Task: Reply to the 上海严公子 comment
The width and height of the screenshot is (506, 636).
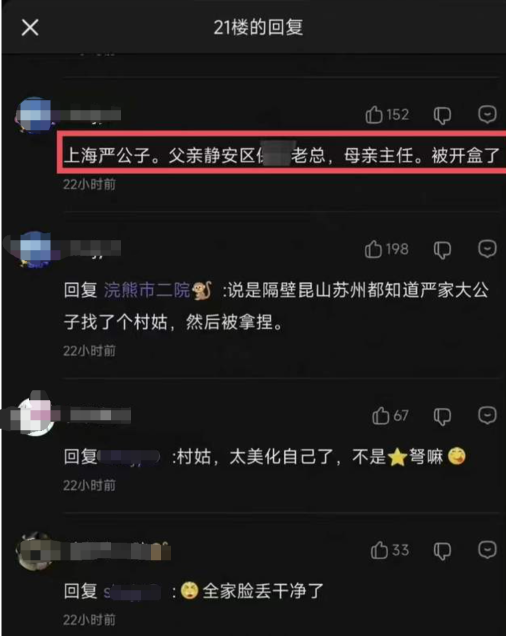Action: tap(487, 114)
